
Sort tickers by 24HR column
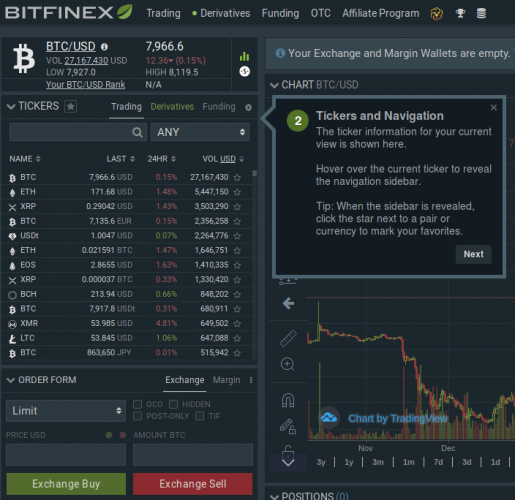point(162,159)
